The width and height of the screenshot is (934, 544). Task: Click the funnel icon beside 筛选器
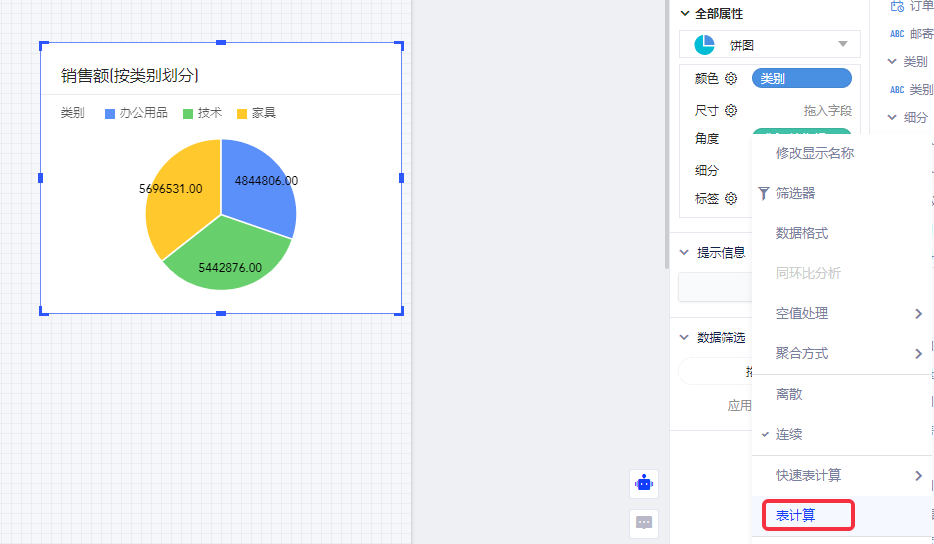pyautogui.click(x=764, y=193)
